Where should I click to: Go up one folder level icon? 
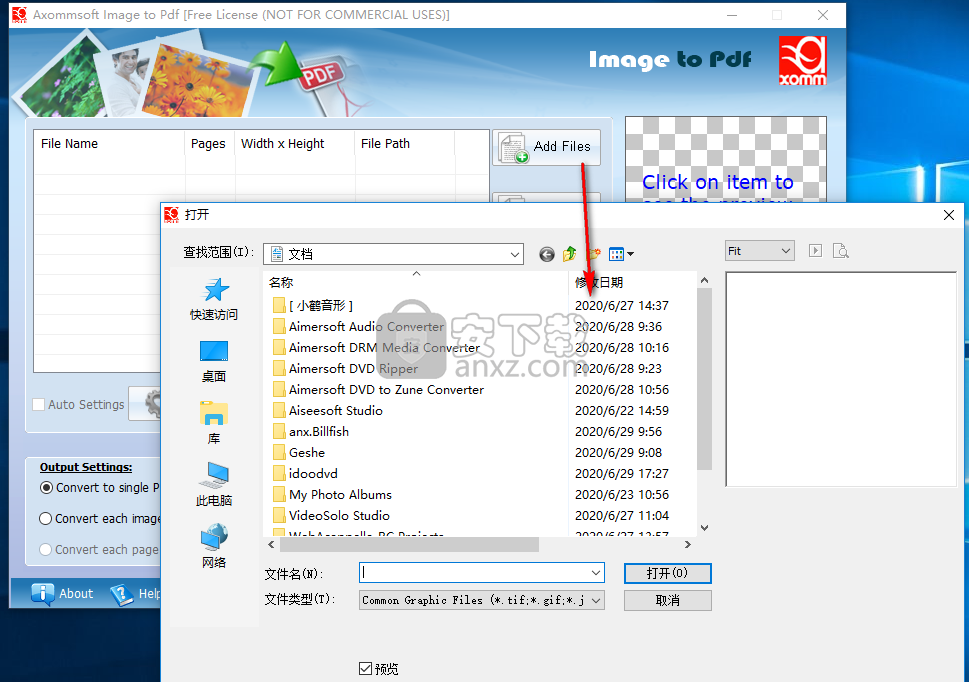coord(570,254)
